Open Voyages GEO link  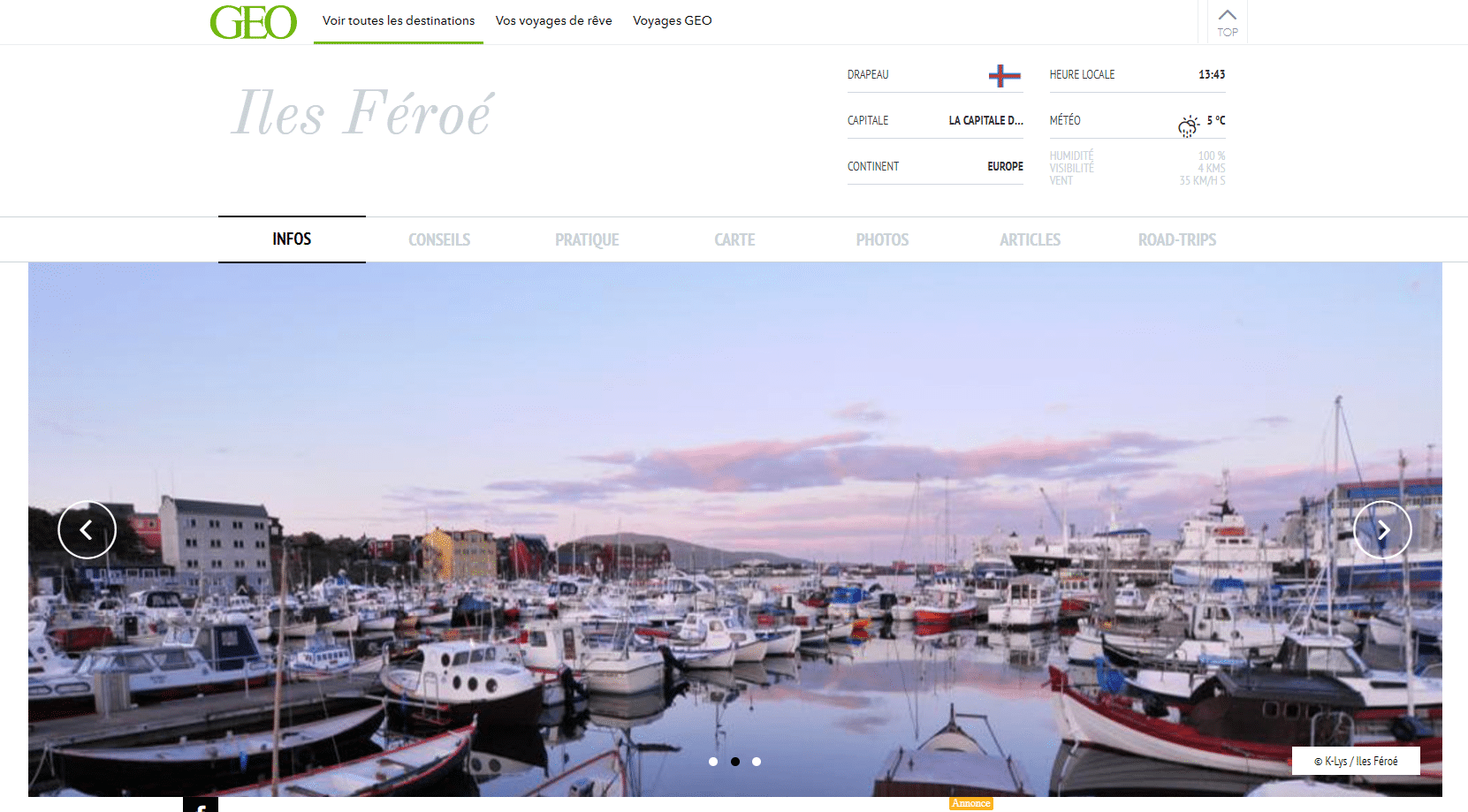(673, 20)
